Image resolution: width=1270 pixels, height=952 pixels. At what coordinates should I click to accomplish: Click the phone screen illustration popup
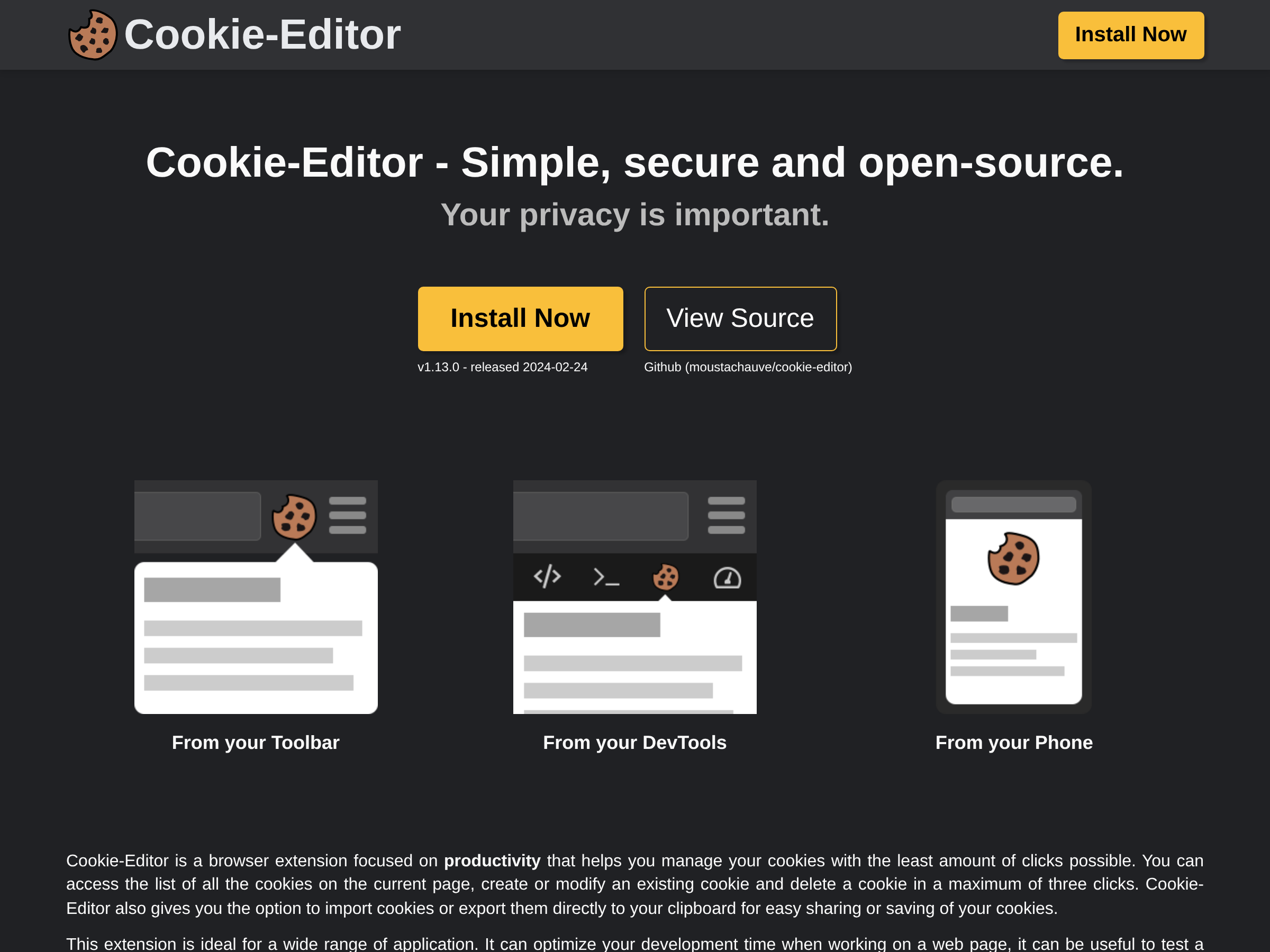(x=1014, y=611)
